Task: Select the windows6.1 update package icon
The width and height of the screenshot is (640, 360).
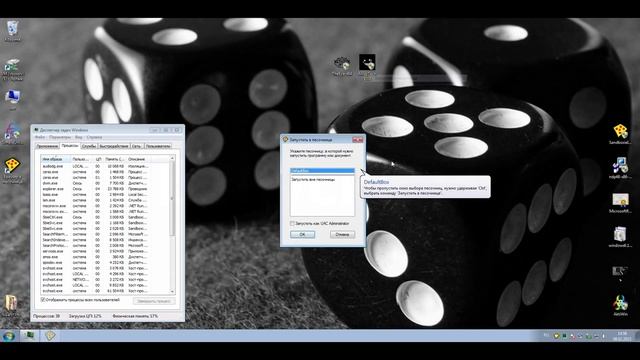Action: [x=620, y=237]
